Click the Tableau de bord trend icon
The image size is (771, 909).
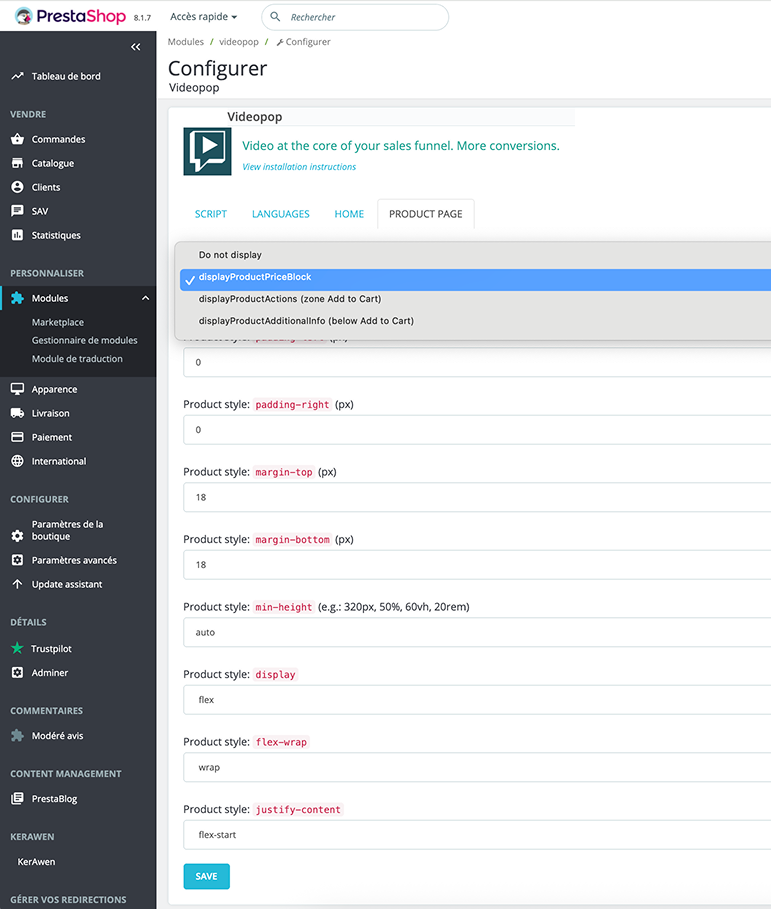[x=17, y=76]
